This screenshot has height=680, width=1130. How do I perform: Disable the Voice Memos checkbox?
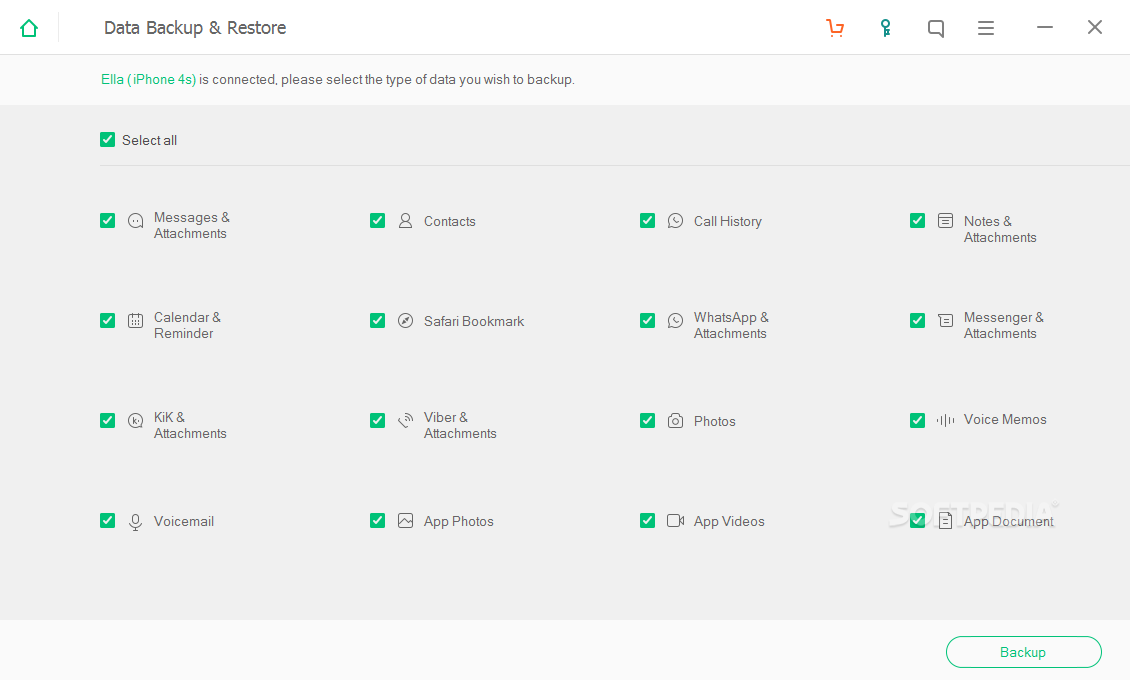tap(917, 420)
